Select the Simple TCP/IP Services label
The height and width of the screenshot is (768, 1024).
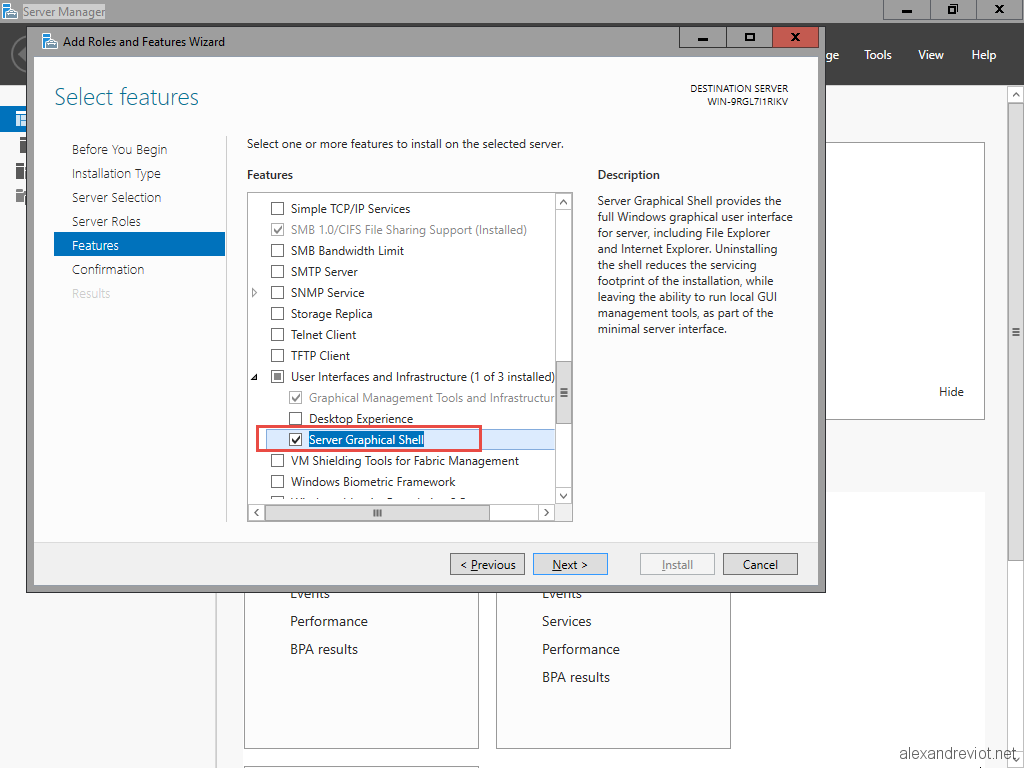pyautogui.click(x=351, y=208)
